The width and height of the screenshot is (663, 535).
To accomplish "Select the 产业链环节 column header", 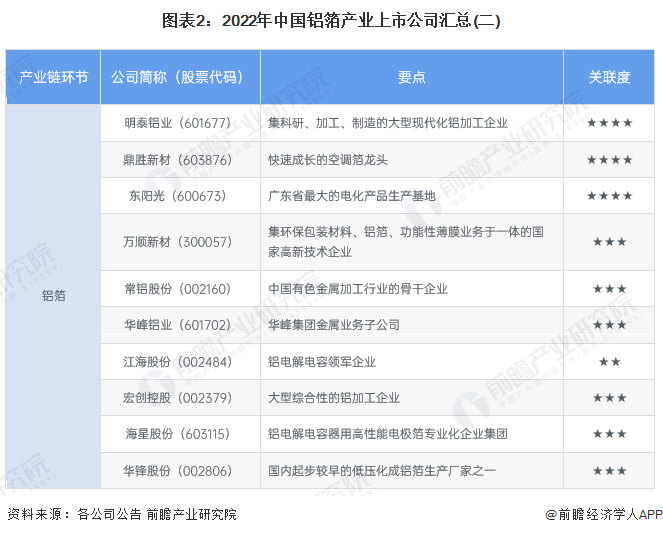I will point(53,77).
